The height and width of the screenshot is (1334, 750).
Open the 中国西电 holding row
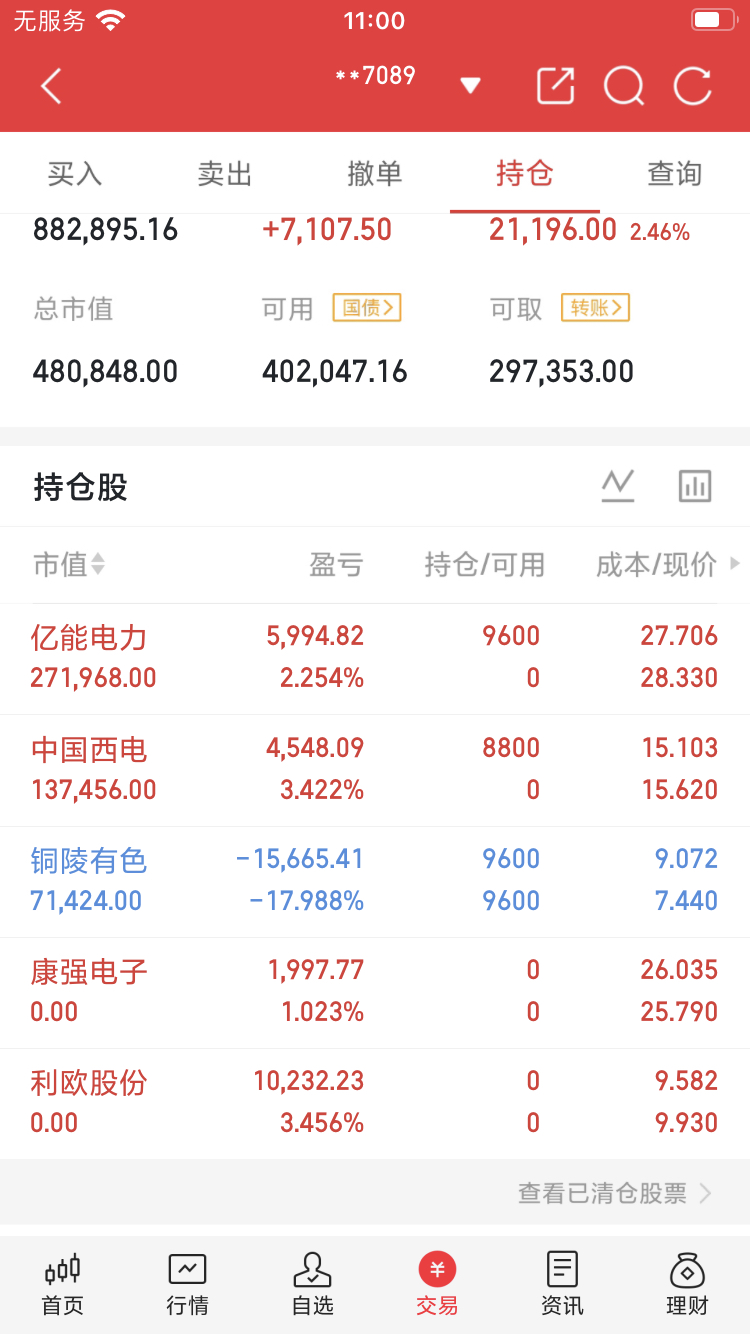coord(375,770)
